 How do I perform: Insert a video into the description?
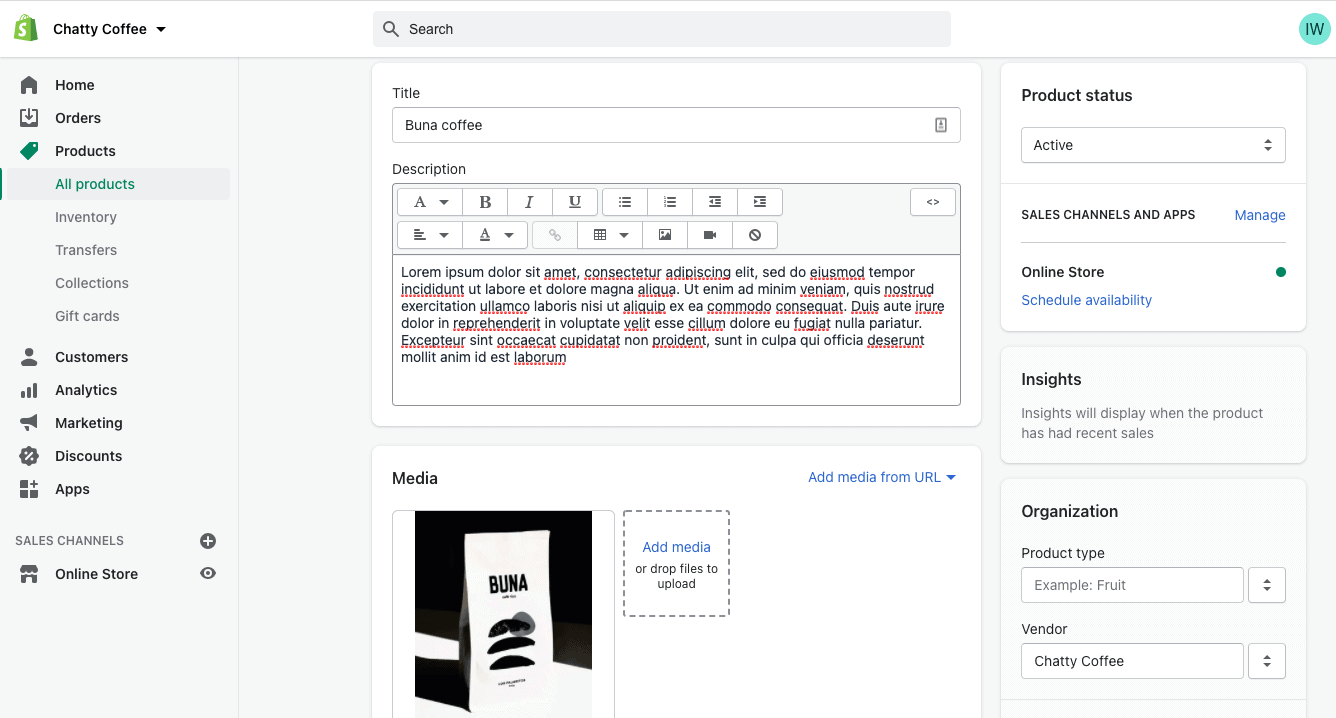pyautogui.click(x=710, y=235)
